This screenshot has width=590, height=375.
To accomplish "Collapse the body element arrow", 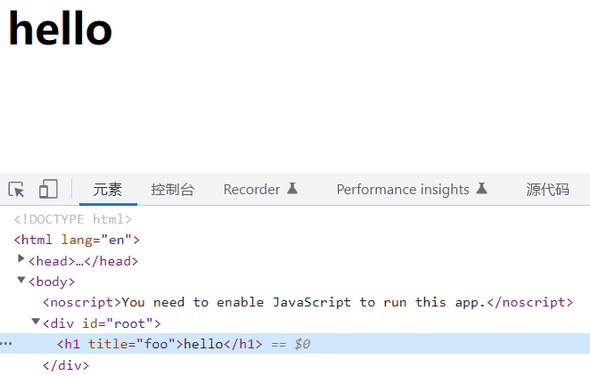I will (x=21, y=280).
